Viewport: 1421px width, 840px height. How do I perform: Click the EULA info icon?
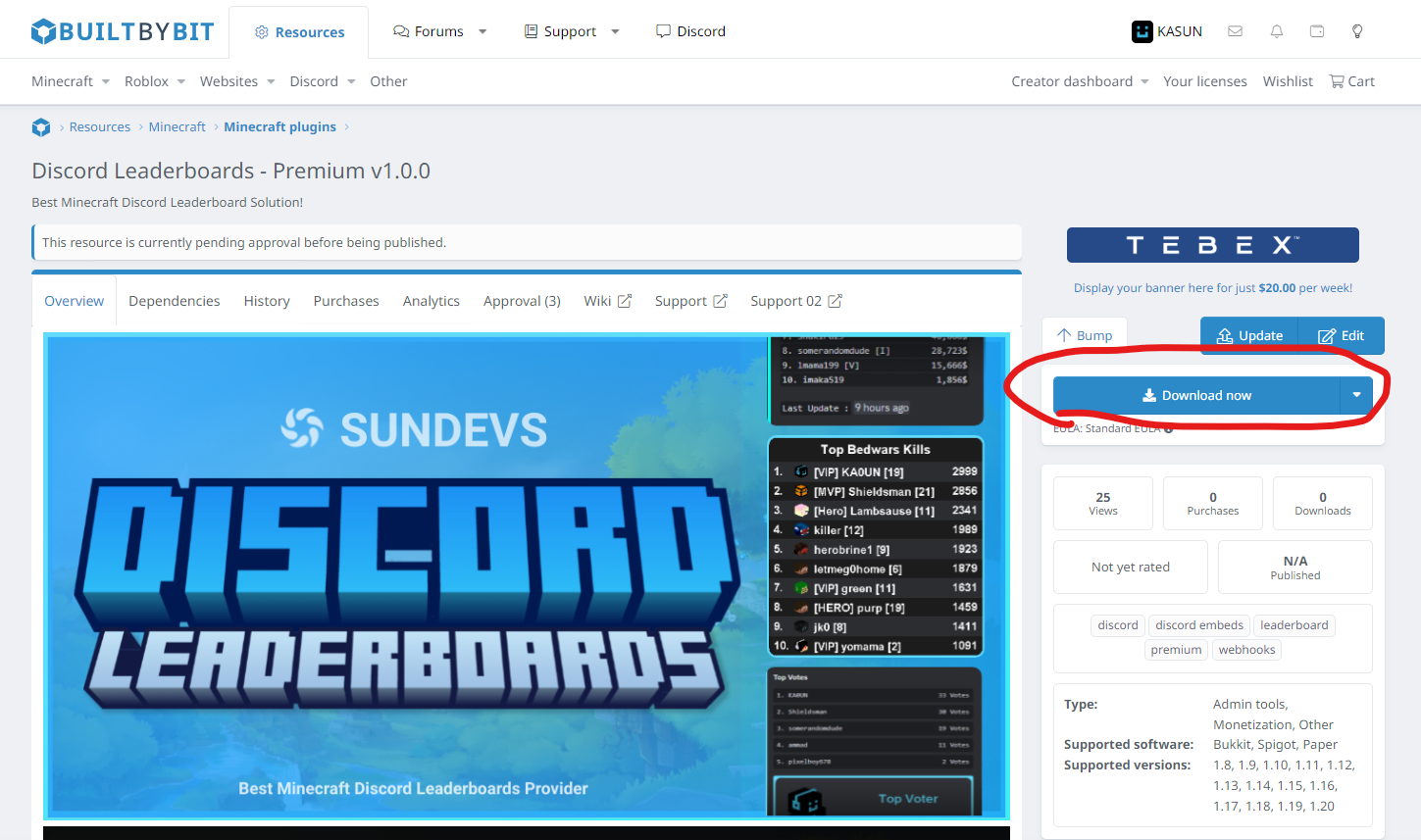click(x=1169, y=429)
